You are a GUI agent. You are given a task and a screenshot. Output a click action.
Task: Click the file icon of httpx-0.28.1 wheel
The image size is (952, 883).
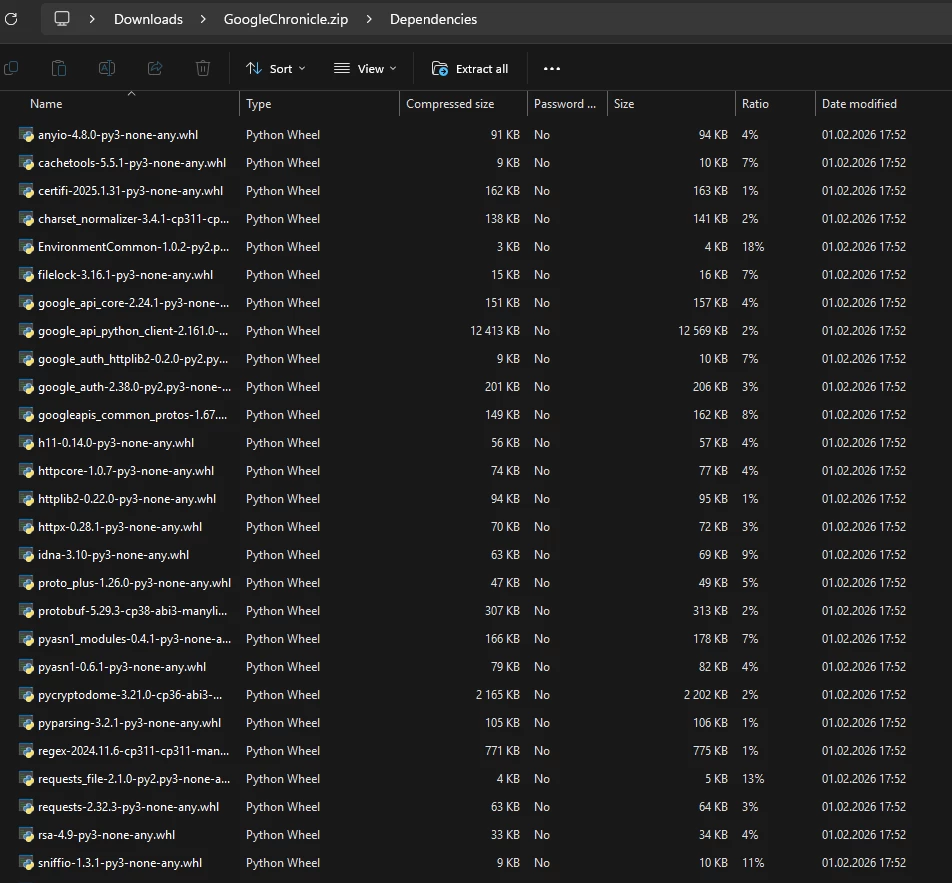tap(26, 527)
